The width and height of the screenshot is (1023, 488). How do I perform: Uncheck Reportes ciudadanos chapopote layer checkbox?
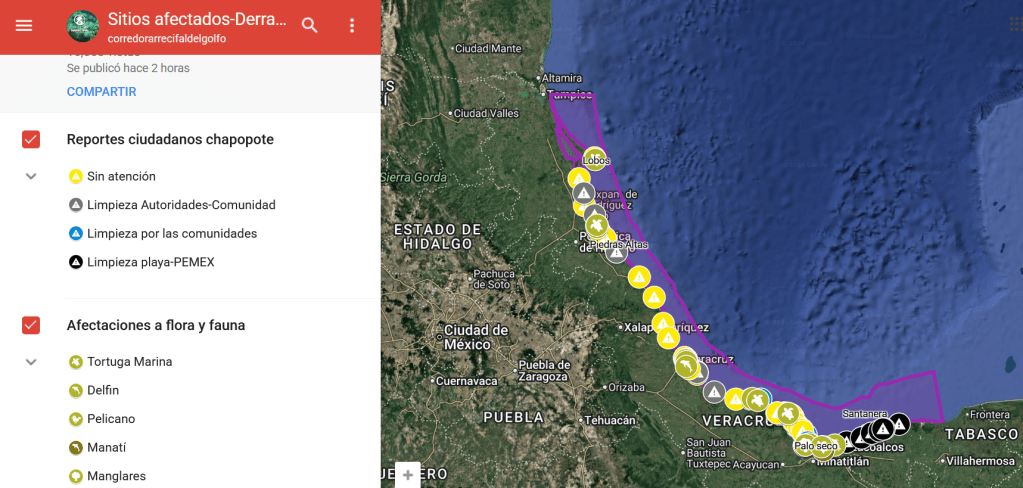(x=31, y=139)
